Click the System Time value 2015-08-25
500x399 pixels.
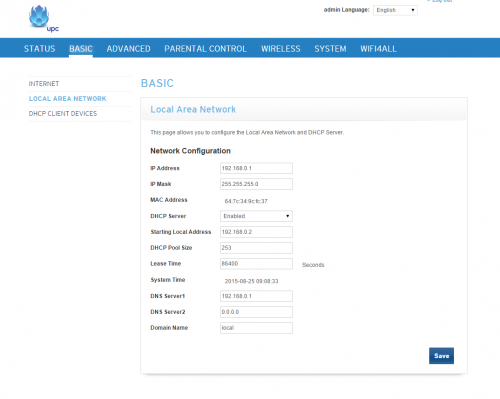251,281
